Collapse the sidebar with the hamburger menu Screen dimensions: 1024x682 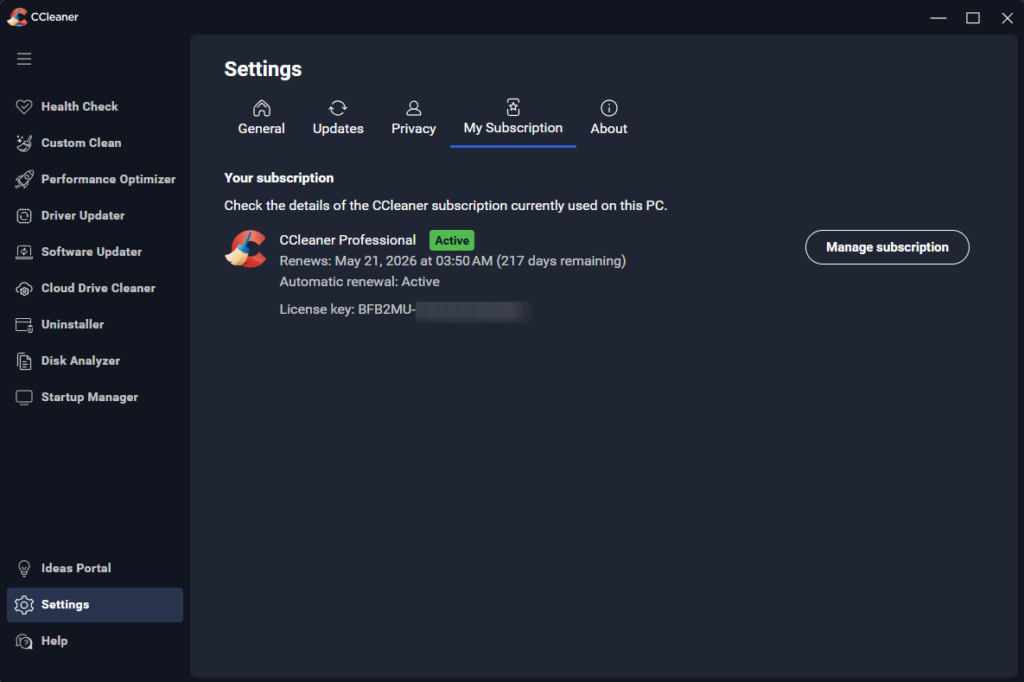point(24,58)
